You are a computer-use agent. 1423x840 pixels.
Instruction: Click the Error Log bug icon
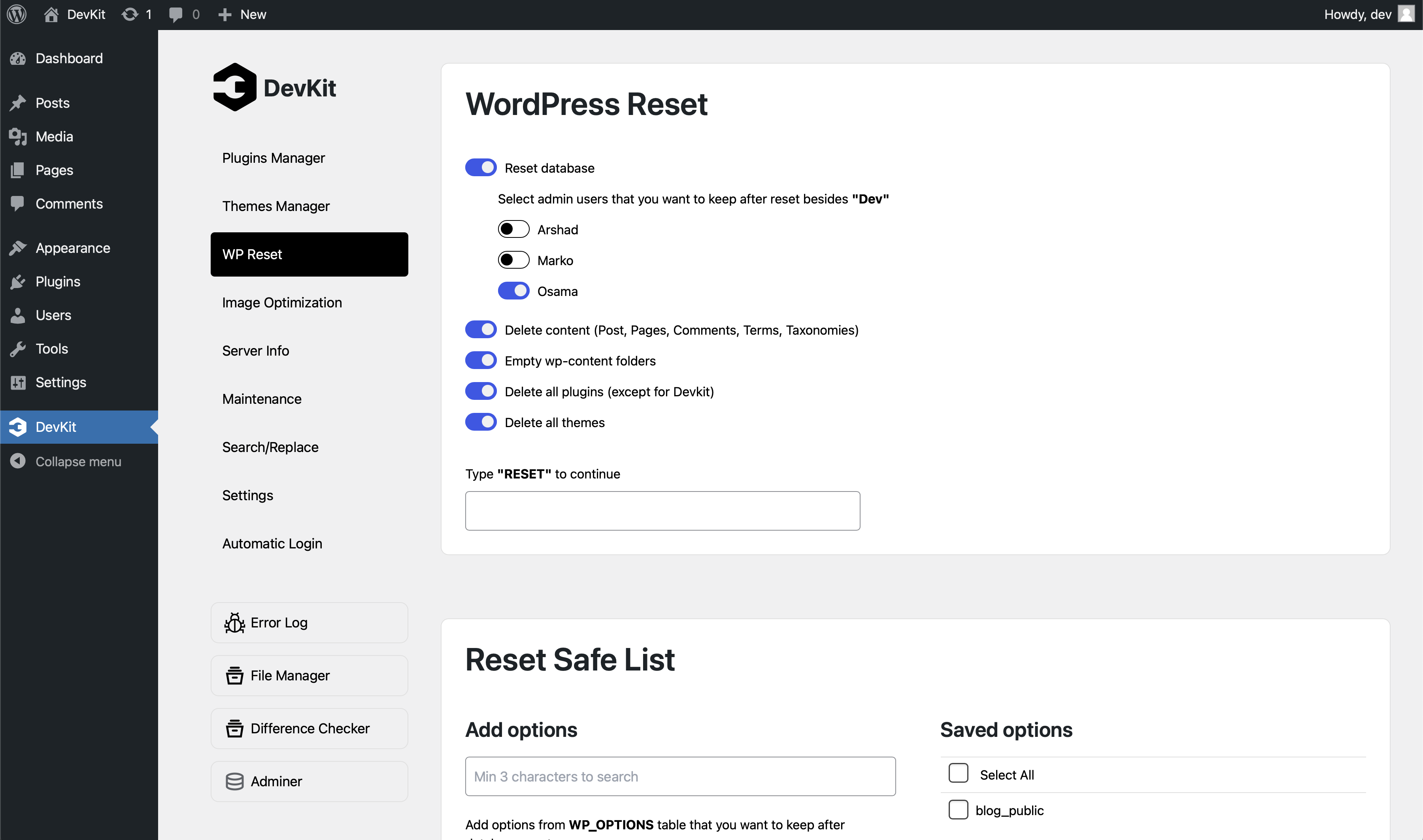234,623
